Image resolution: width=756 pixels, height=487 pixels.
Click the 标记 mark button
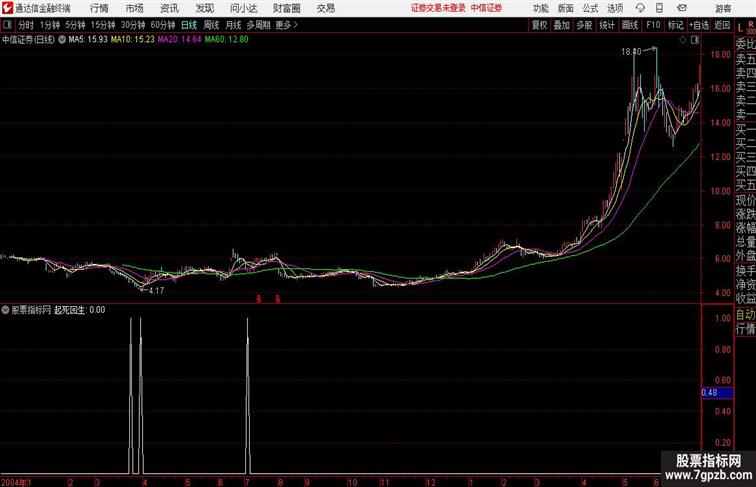(675, 25)
